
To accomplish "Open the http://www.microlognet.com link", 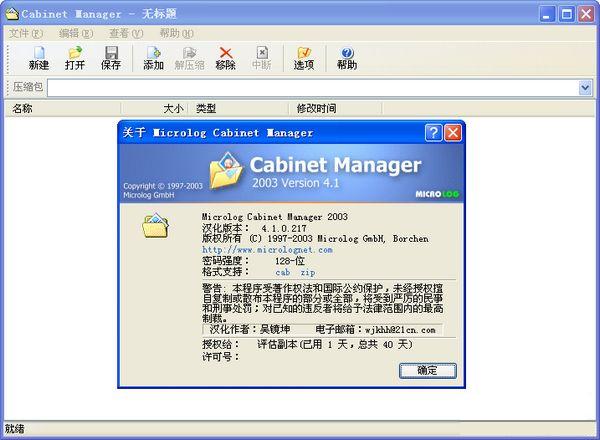I will tap(267, 250).
